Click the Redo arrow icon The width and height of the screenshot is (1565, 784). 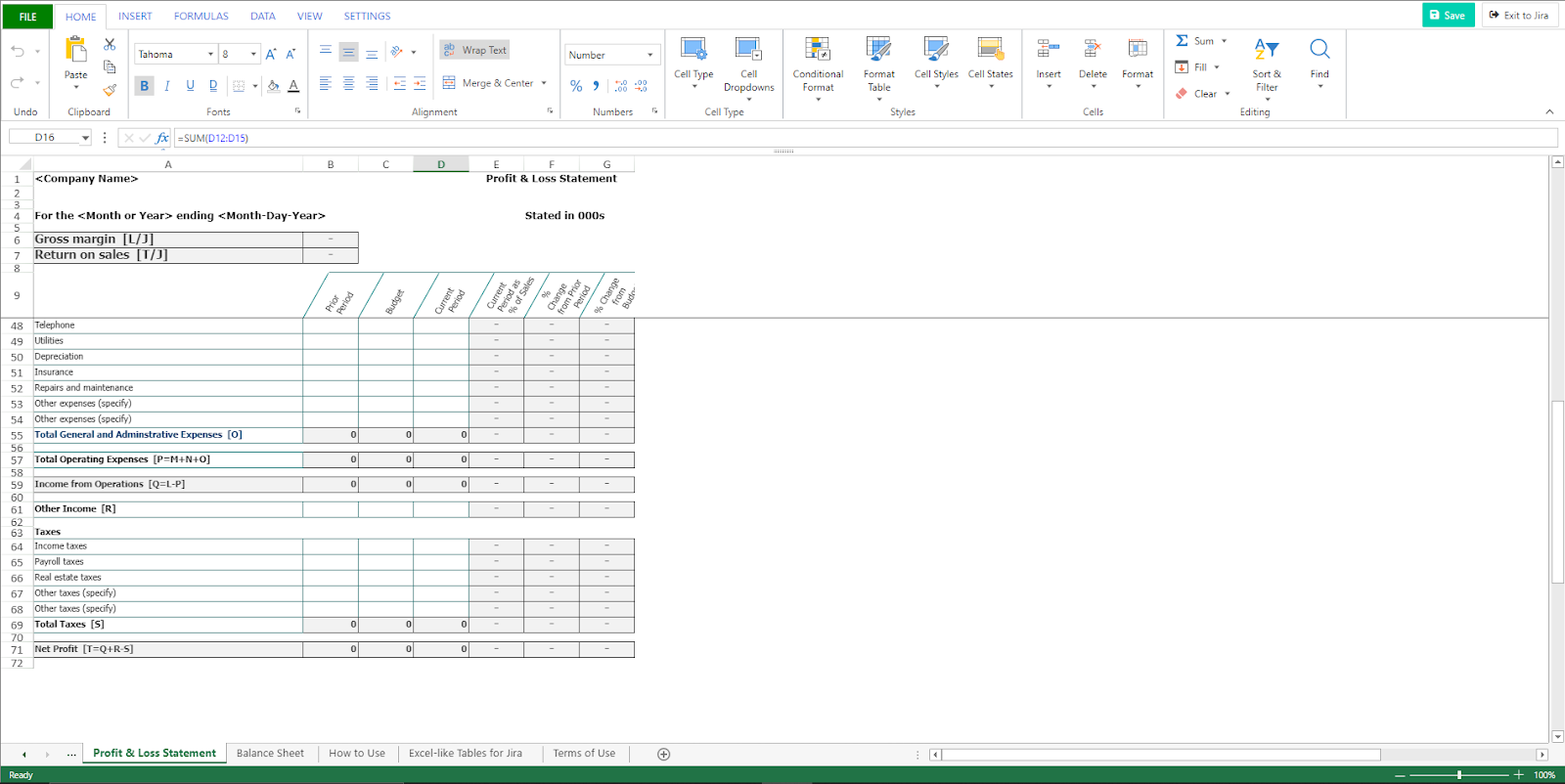click(18, 82)
